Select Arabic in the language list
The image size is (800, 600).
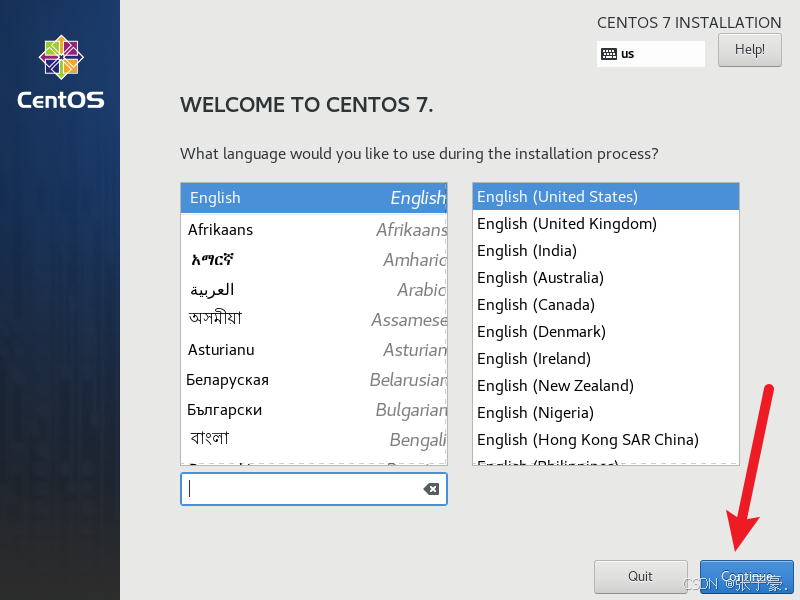(x=314, y=290)
